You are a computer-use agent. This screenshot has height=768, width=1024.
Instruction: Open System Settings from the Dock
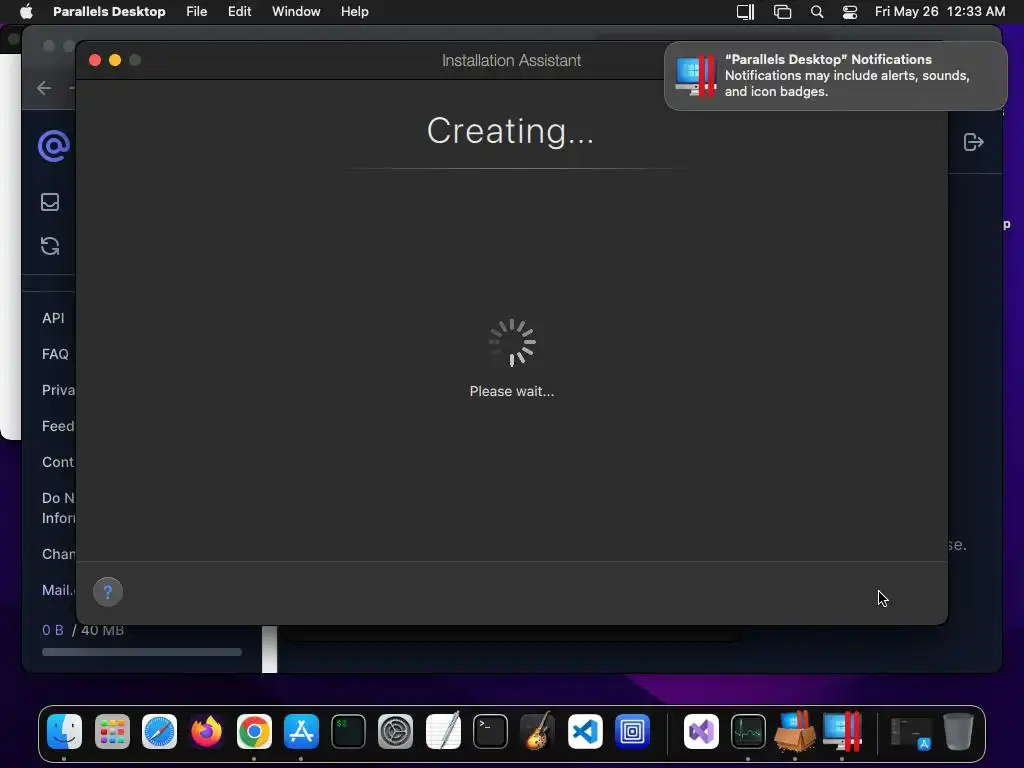(396, 731)
